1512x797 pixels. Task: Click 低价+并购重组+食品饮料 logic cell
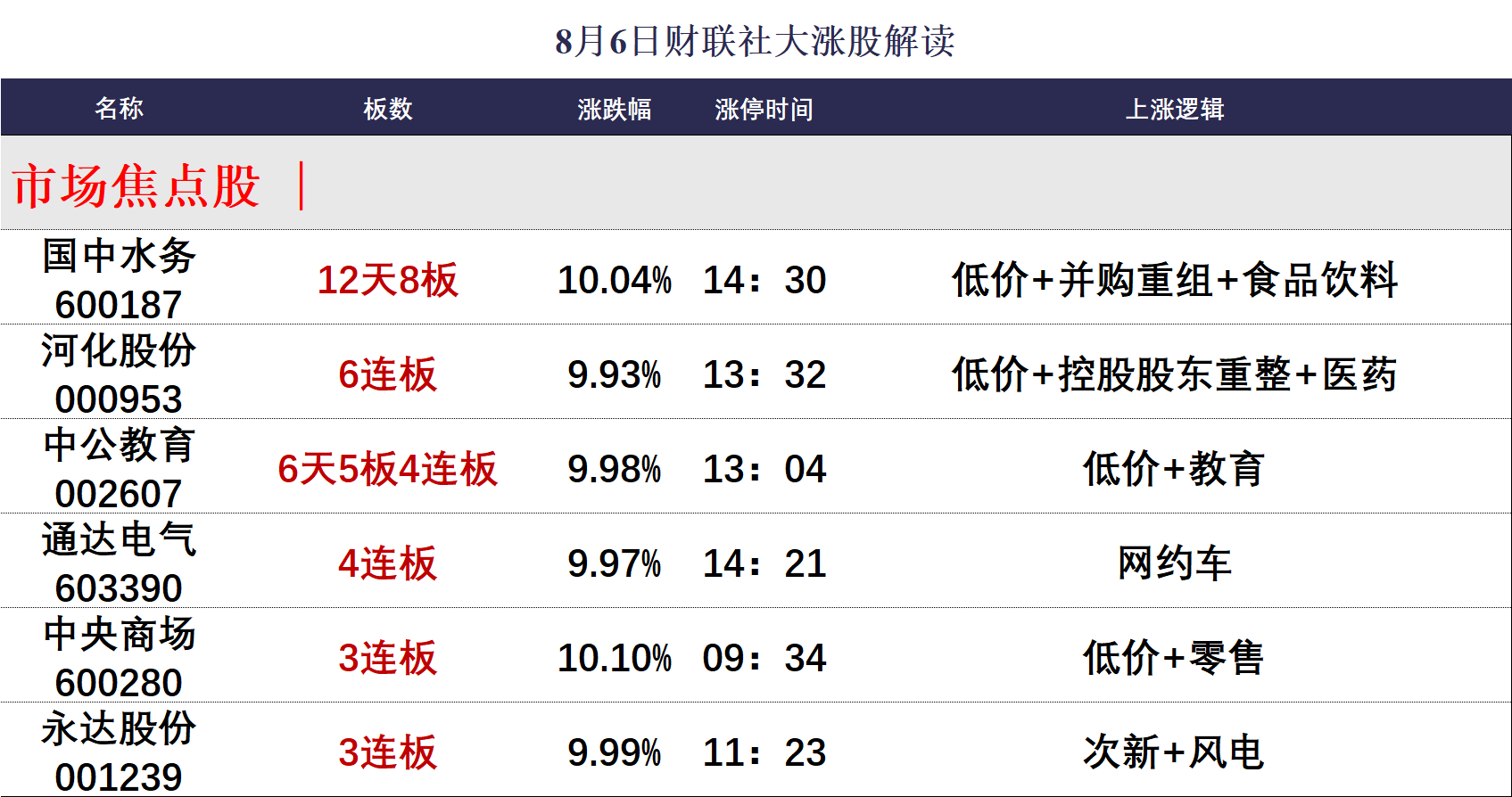pos(1175,280)
